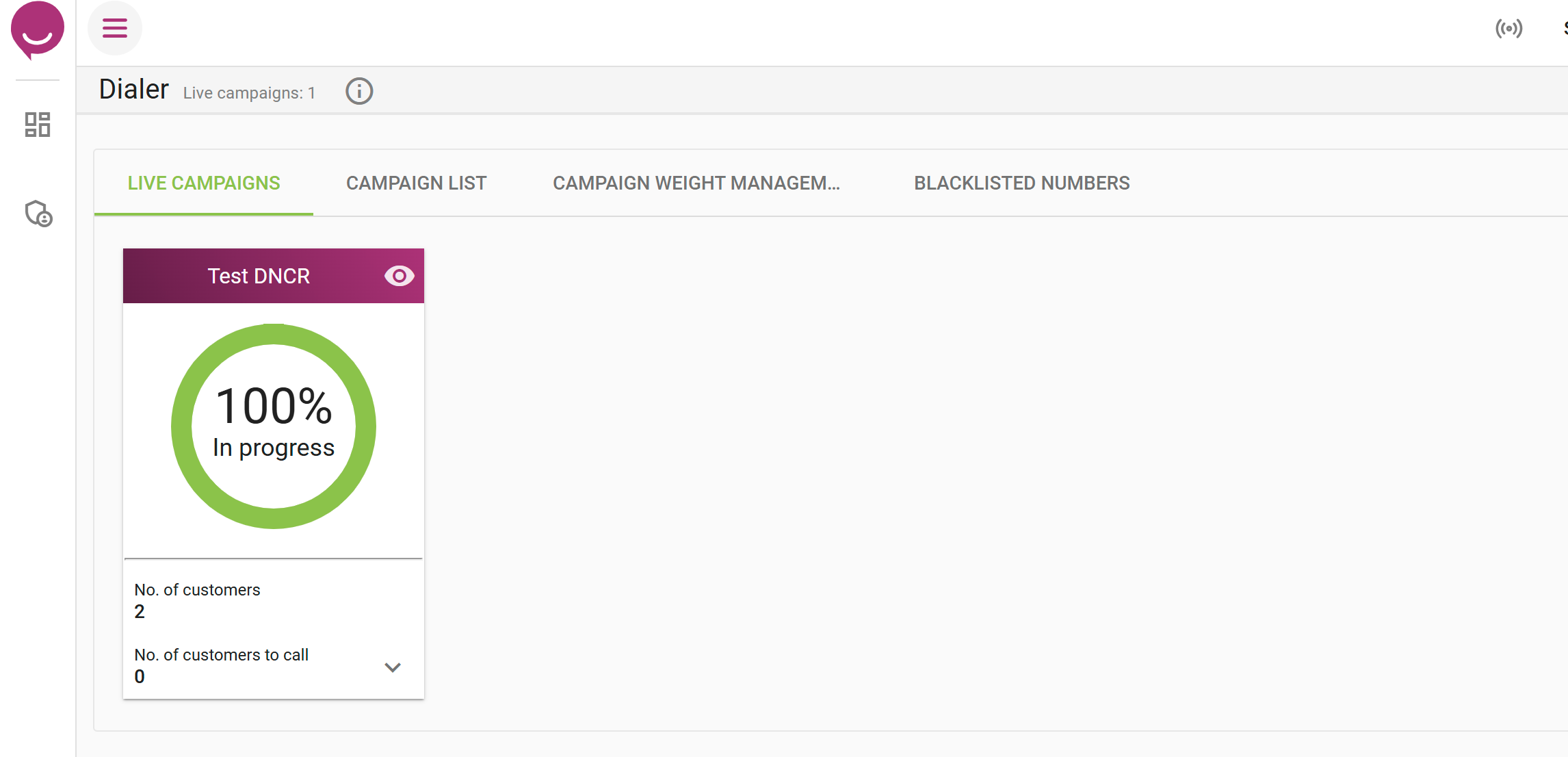Open the shield user sidebar icon
The image size is (1568, 757).
[38, 214]
